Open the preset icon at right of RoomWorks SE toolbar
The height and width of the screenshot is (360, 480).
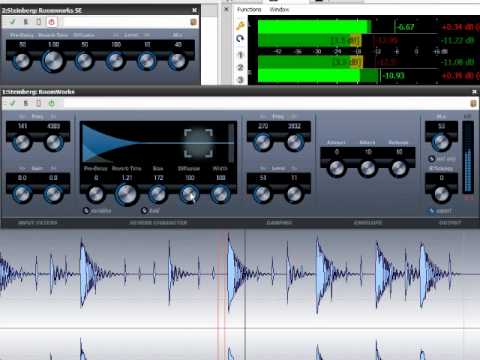[x=193, y=22]
